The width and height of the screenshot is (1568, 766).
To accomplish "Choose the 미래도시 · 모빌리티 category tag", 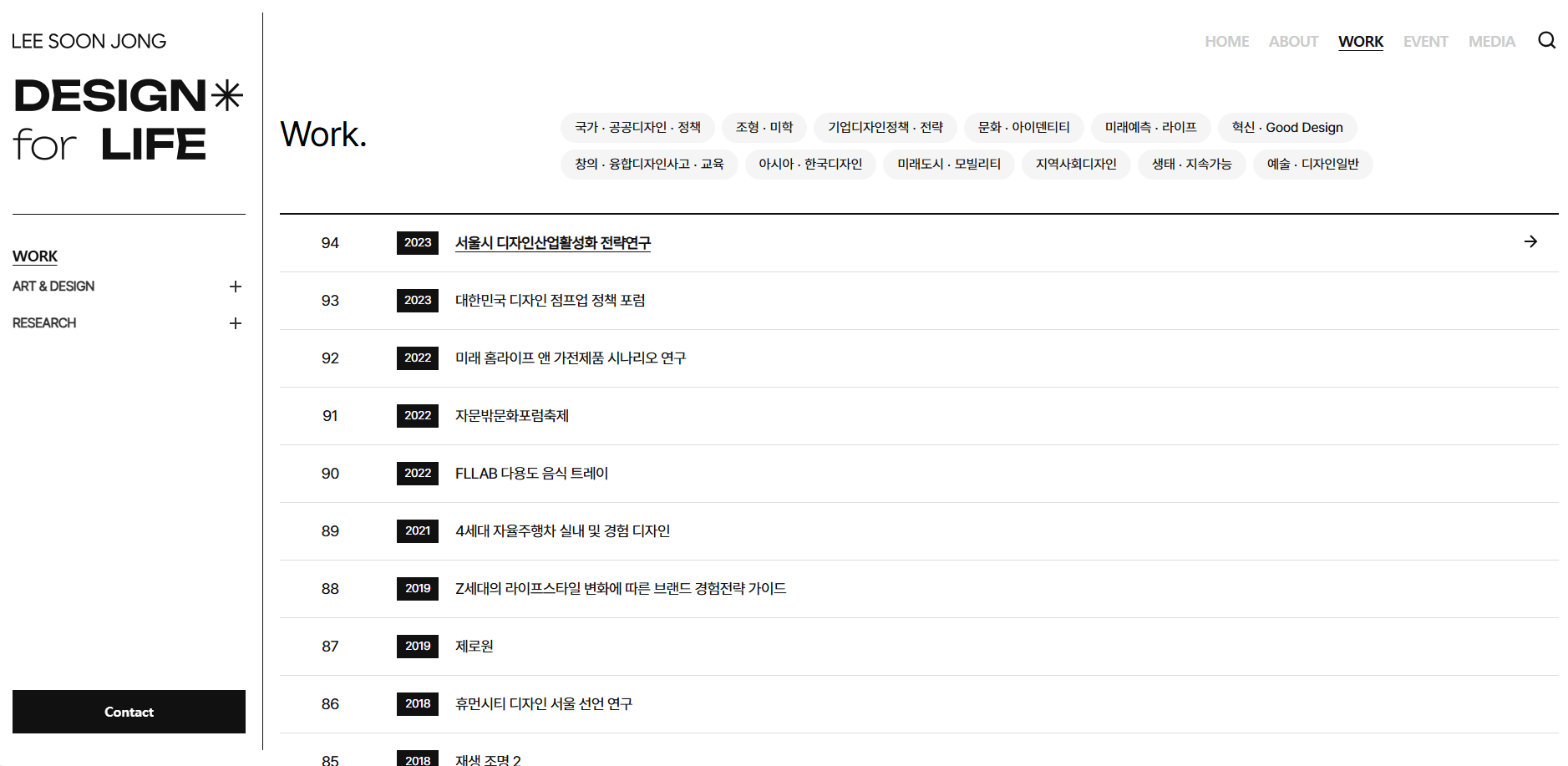I will [948, 165].
